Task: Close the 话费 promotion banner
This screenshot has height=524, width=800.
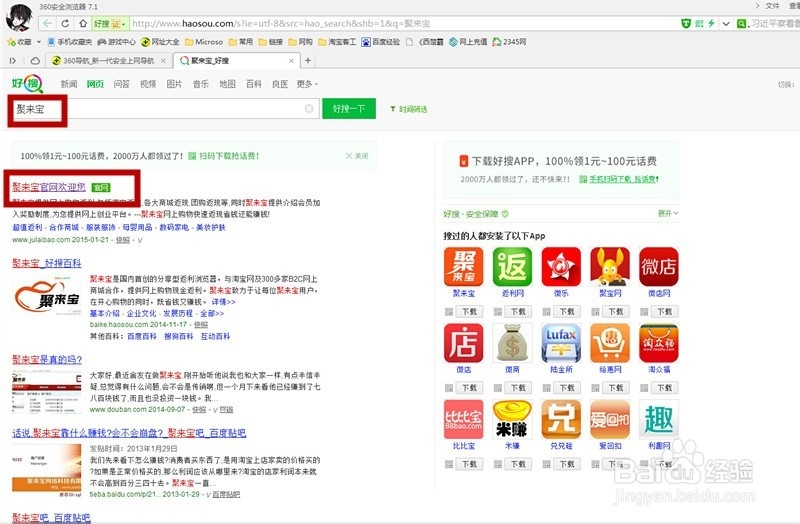Action: [x=357, y=156]
